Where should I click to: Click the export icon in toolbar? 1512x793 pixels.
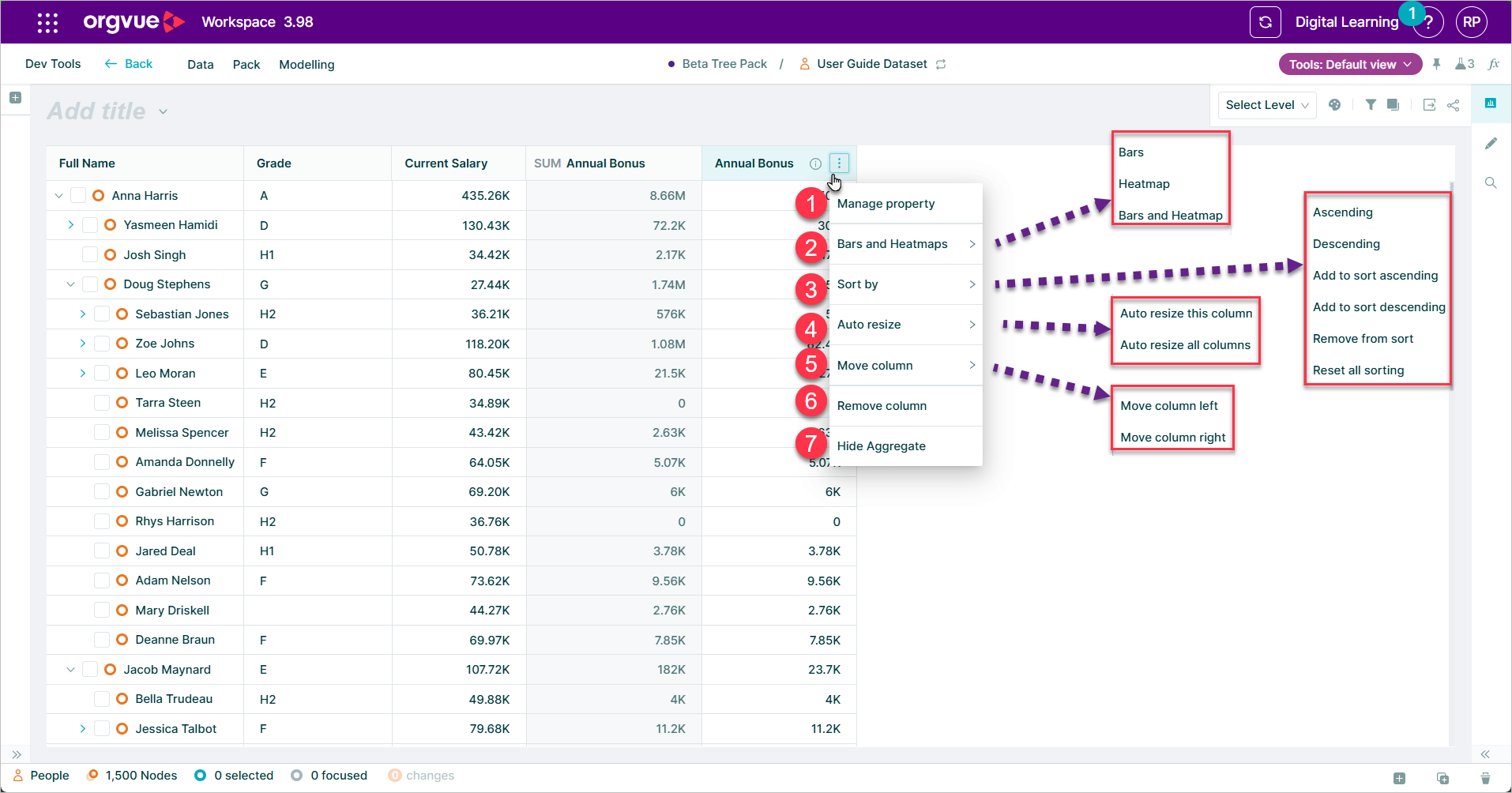pyautogui.click(x=1429, y=104)
